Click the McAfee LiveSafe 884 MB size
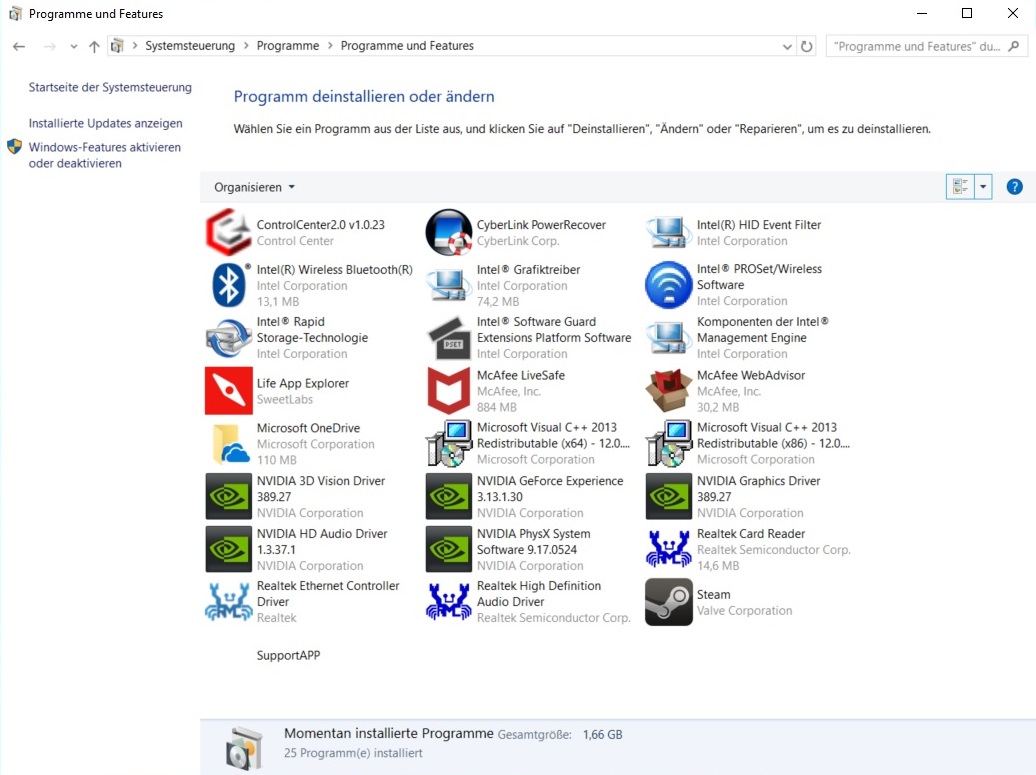Viewport: 1036px width, 775px height. (x=497, y=407)
